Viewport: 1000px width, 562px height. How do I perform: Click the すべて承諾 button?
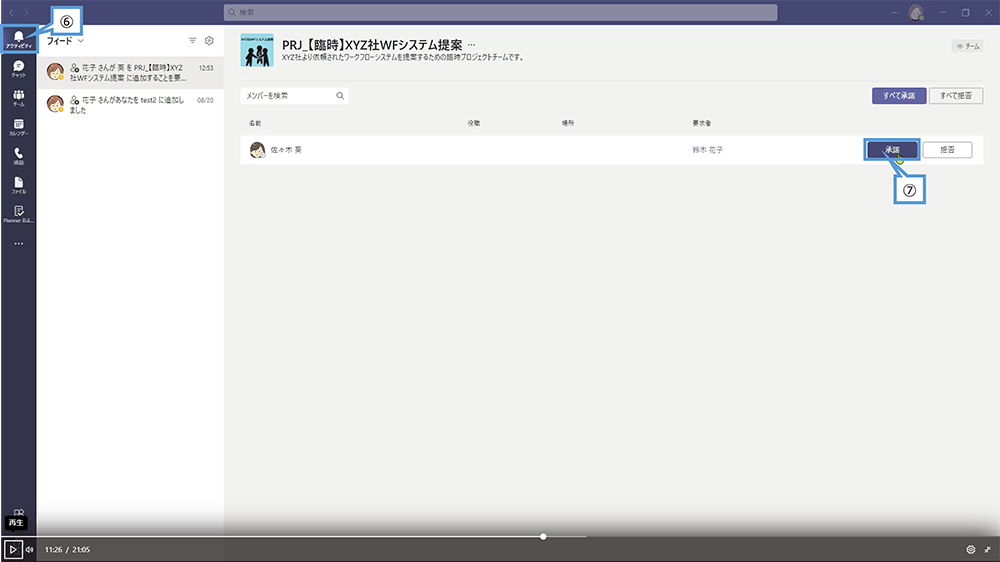click(899, 96)
